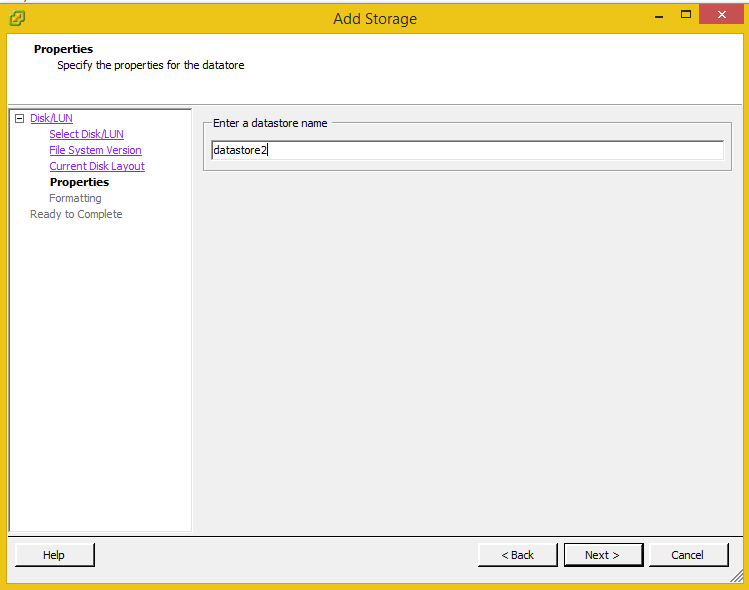Click the resize grip in bottom corner
749x590 pixels.
736,577
